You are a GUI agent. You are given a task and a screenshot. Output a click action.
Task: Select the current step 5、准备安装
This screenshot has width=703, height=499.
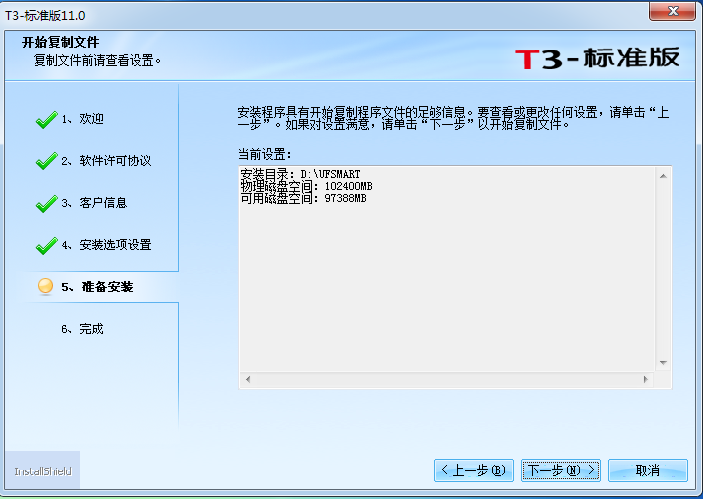pos(97,287)
